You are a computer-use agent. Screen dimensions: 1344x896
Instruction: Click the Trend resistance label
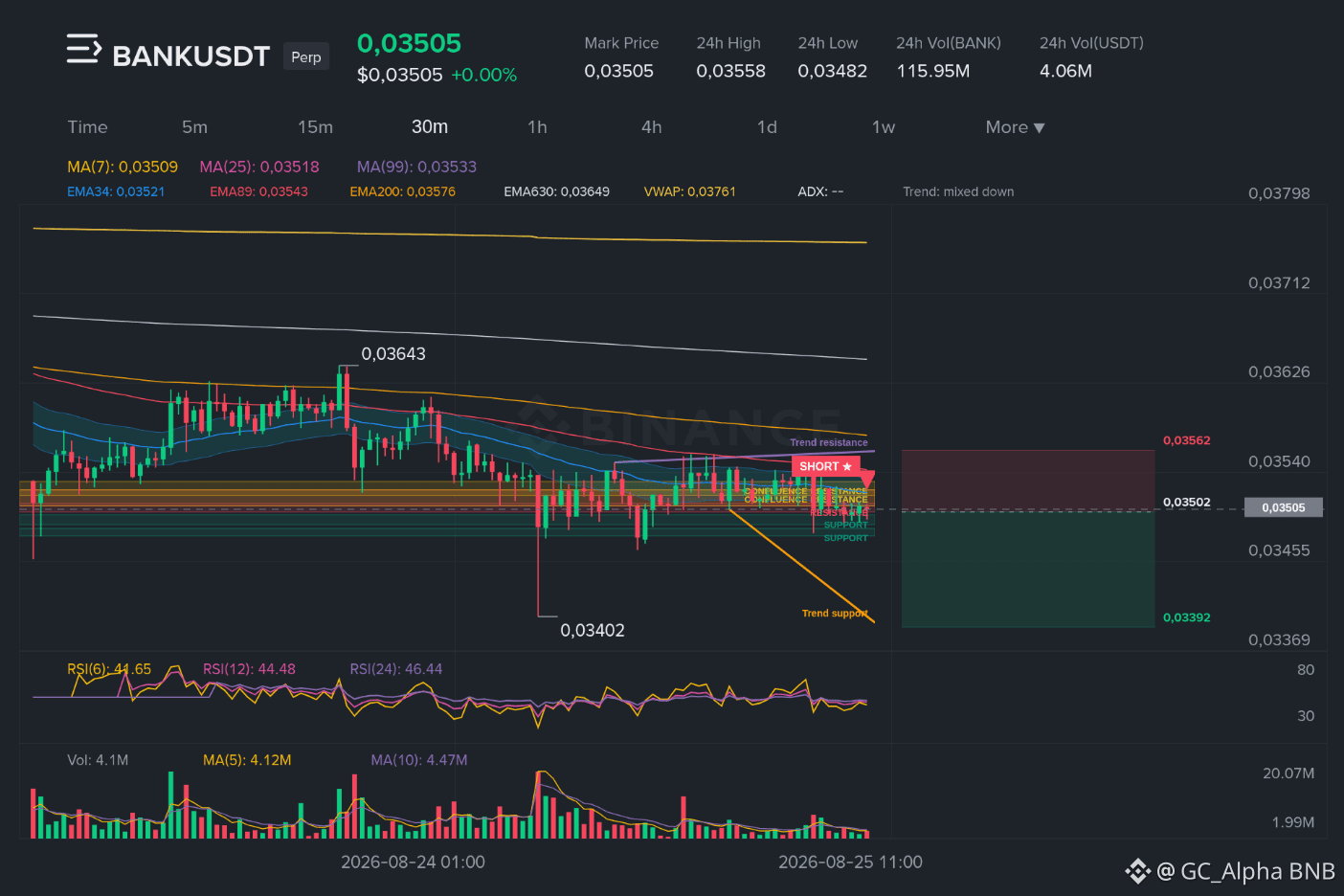(829, 442)
